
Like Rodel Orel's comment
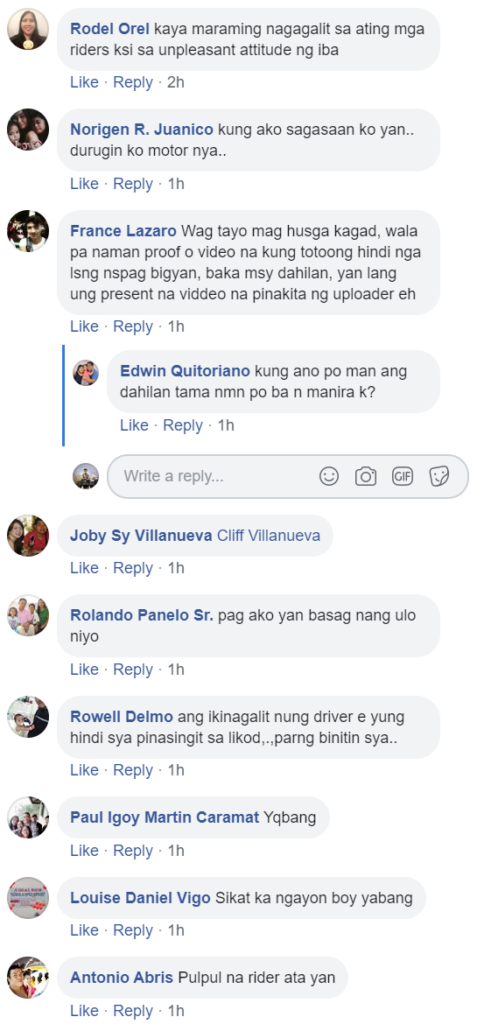[x=84, y=82]
